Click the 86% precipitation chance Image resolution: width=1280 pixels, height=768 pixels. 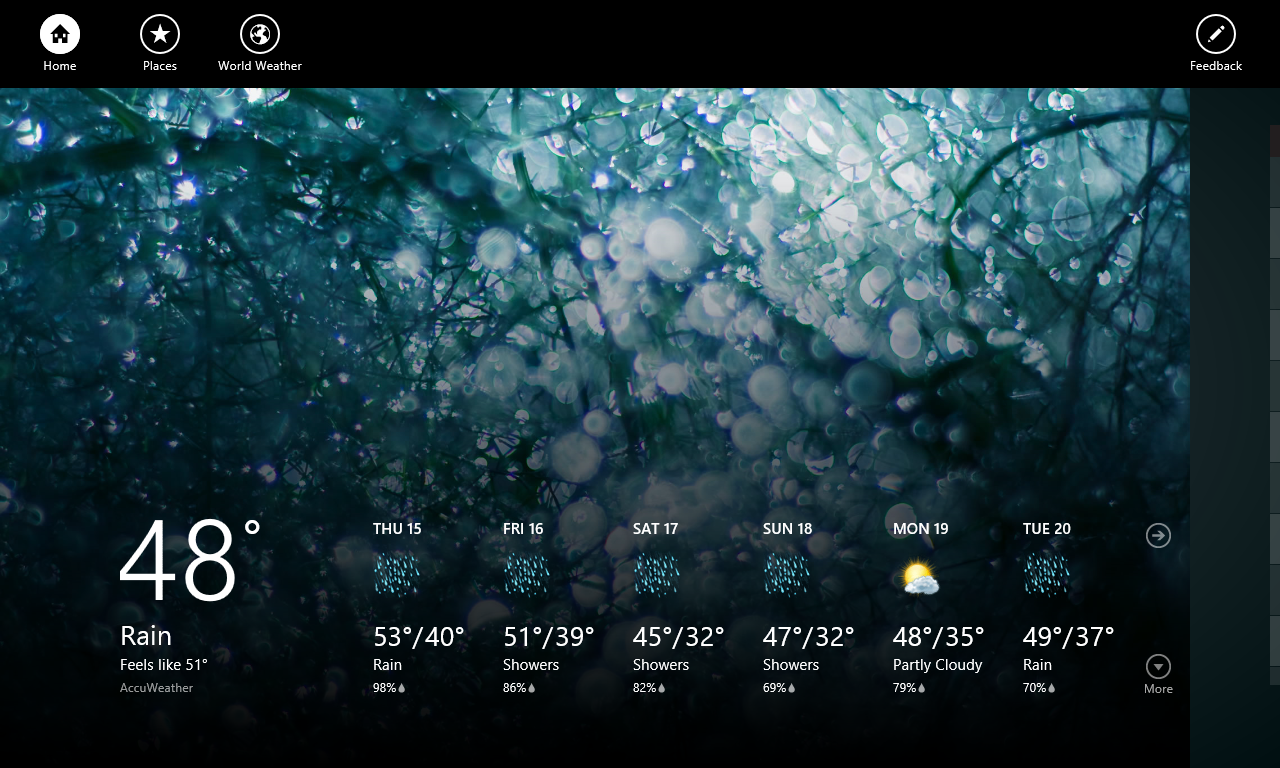(x=519, y=688)
